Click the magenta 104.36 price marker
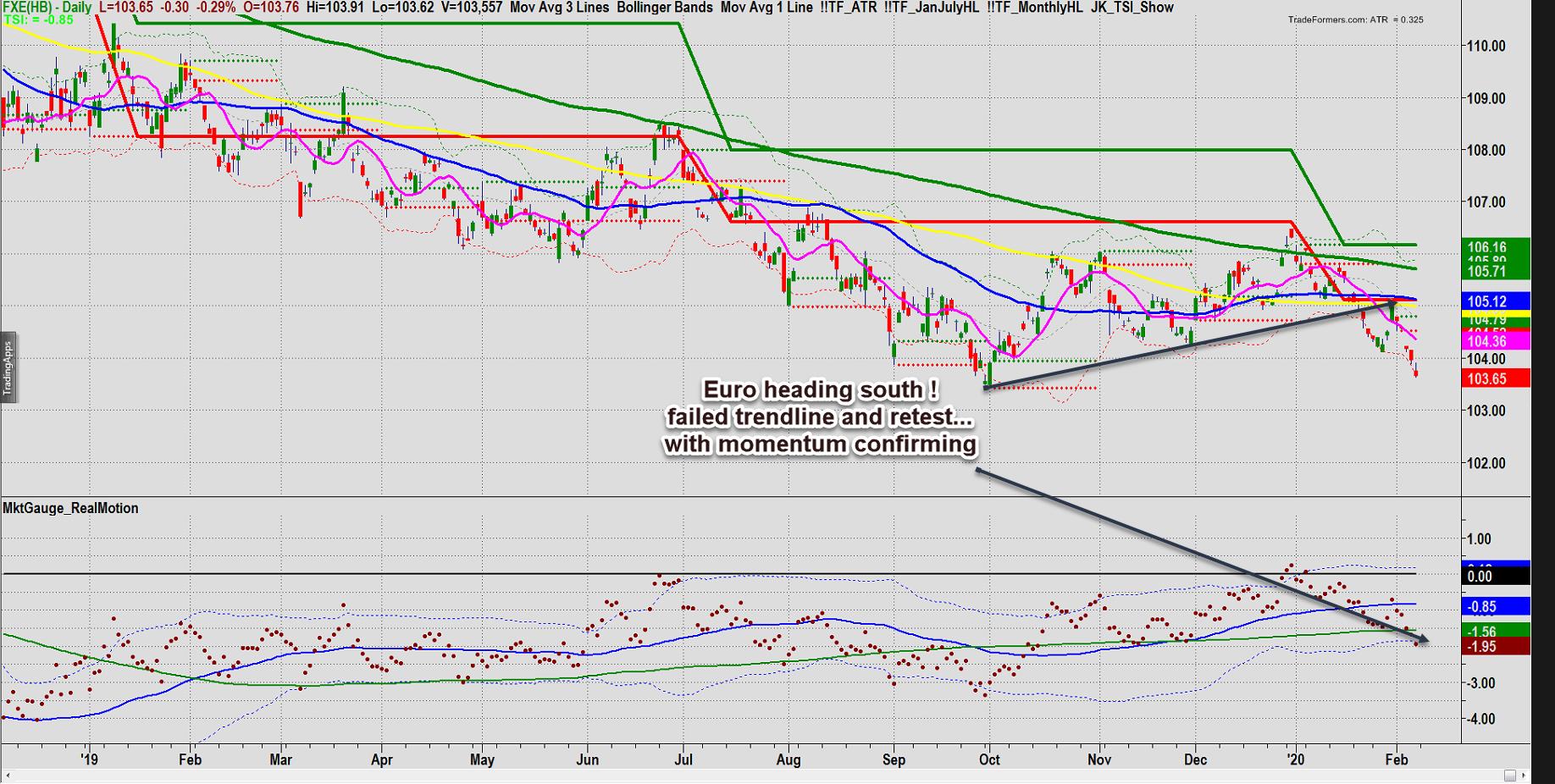1555x784 pixels. [1495, 341]
